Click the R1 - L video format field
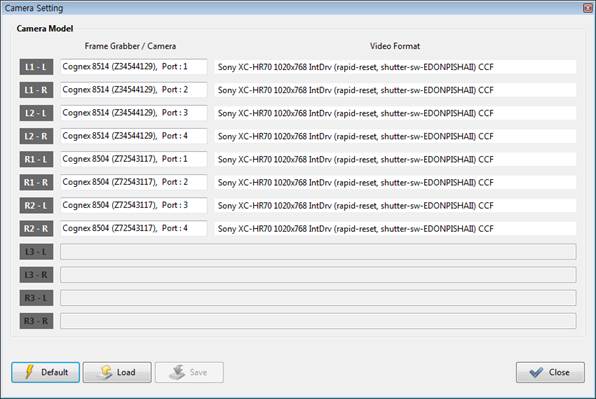596x399 pixels. pyautogui.click(x=395, y=159)
